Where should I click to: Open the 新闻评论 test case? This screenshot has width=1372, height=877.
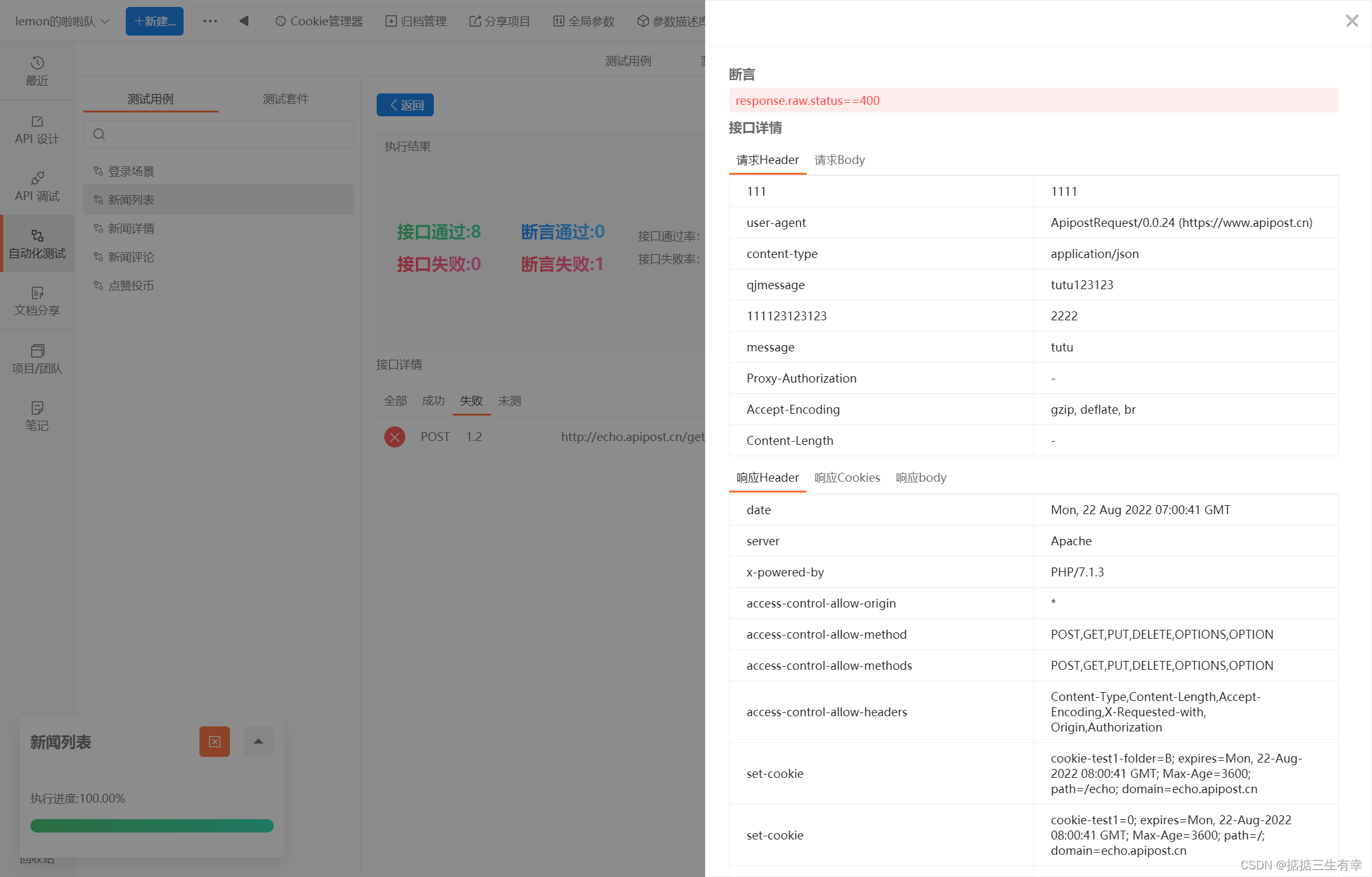pos(219,257)
